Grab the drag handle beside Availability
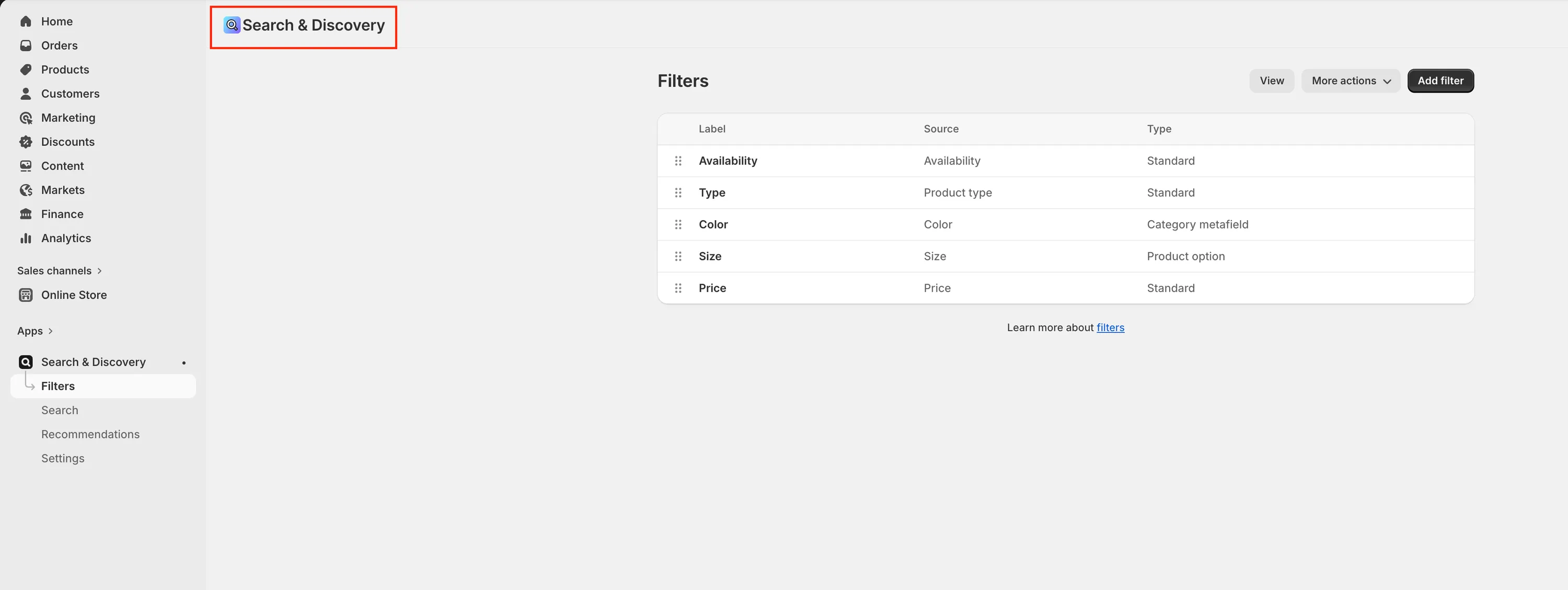The height and width of the screenshot is (590, 1568). coord(678,161)
